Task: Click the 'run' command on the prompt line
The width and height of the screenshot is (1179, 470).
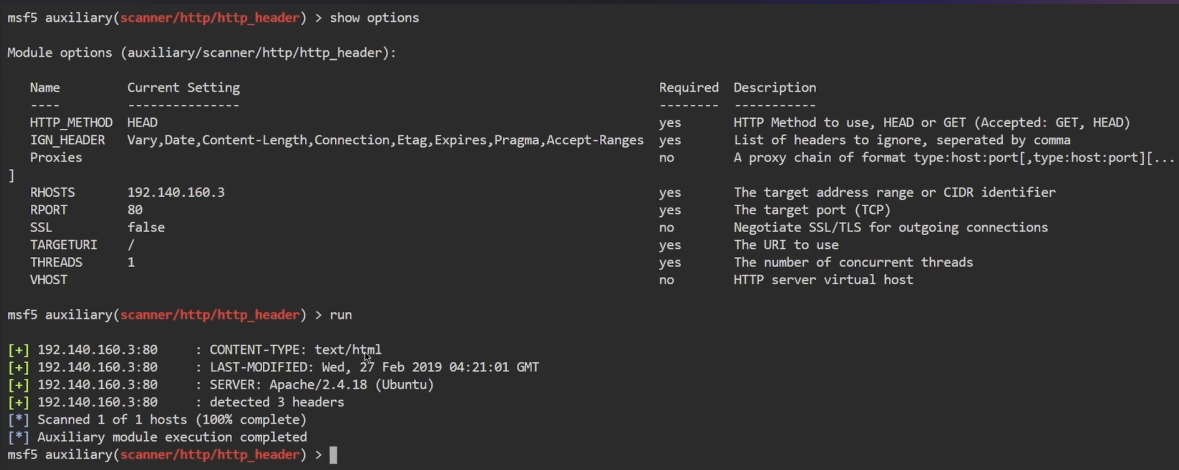Action: coord(341,315)
